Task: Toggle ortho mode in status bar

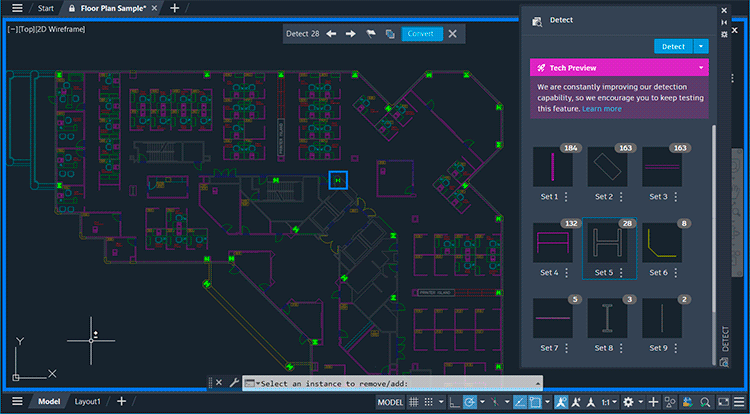Action: [455, 402]
